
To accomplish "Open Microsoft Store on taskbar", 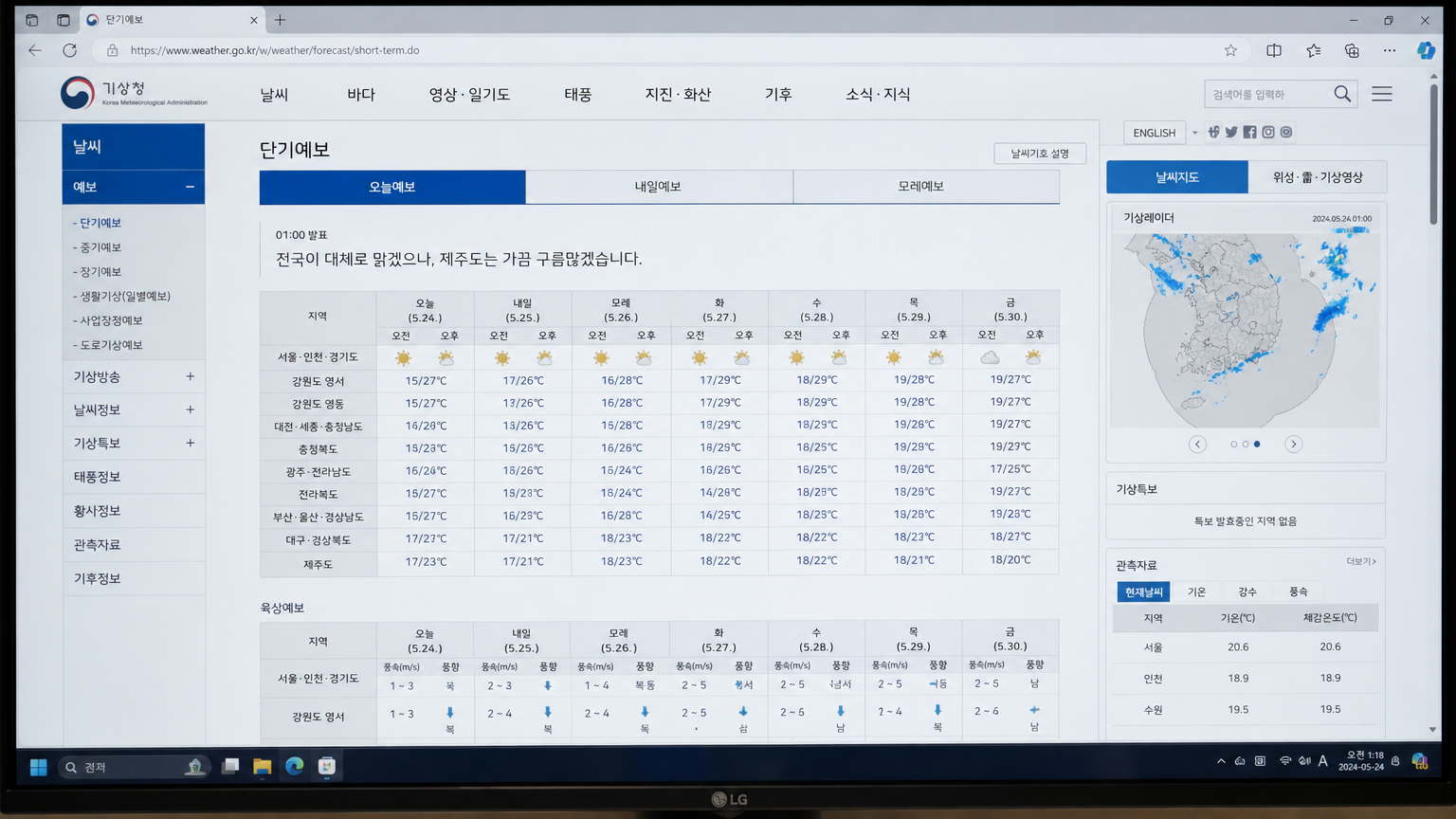I will point(327,766).
